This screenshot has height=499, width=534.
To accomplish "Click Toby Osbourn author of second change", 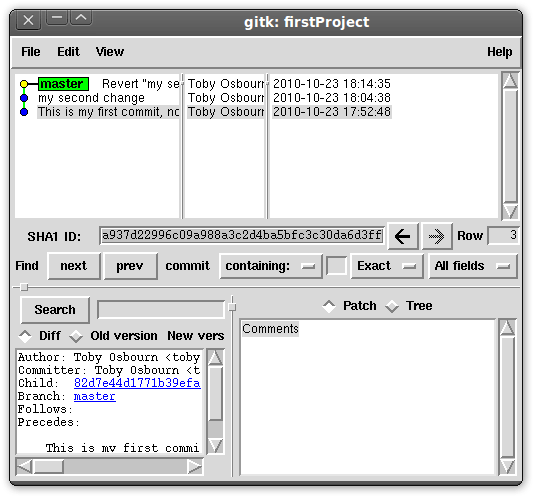I will click(226, 98).
